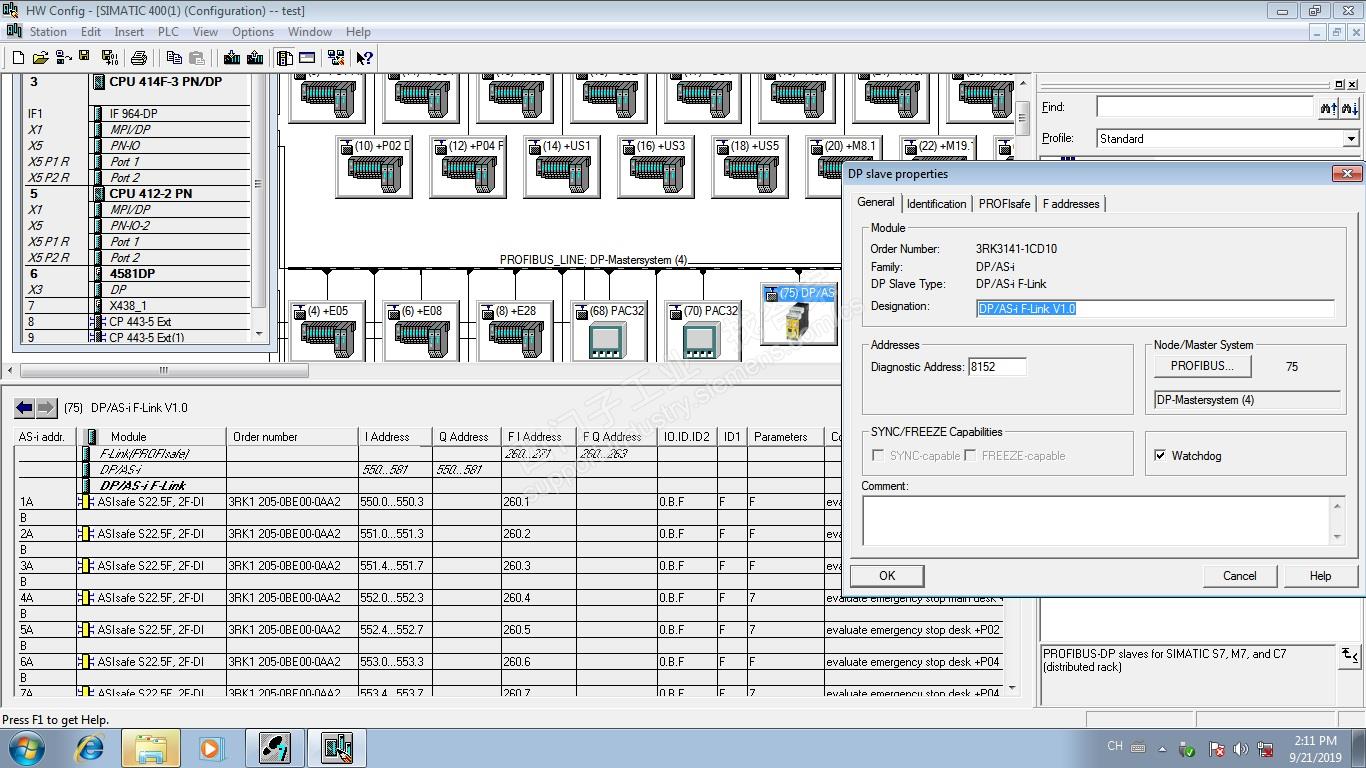1366x768 pixels.
Task: Click the address overview toolbar icon
Action: pyautogui.click(x=307, y=58)
